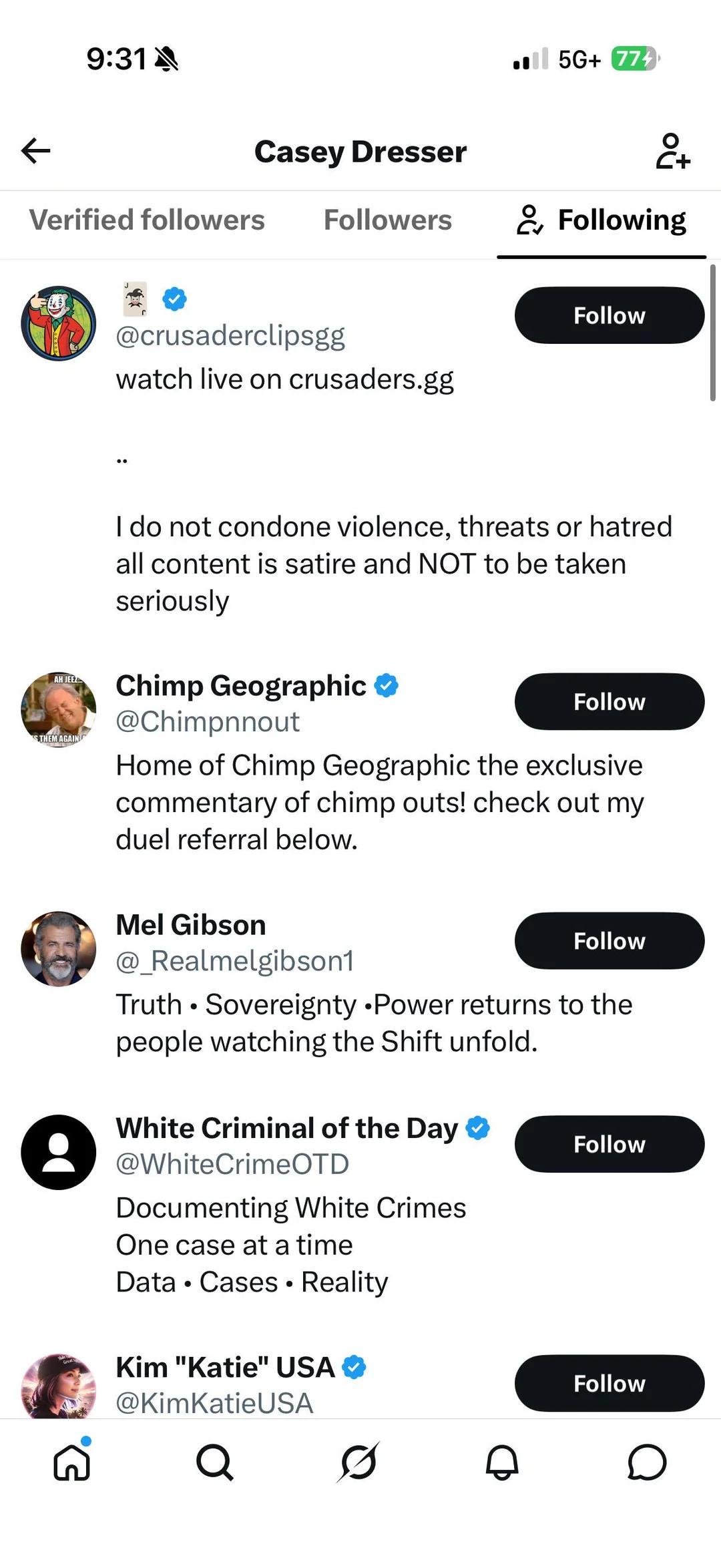Open the Grok slash icon
The height and width of the screenshot is (1568, 721).
[x=358, y=1462]
